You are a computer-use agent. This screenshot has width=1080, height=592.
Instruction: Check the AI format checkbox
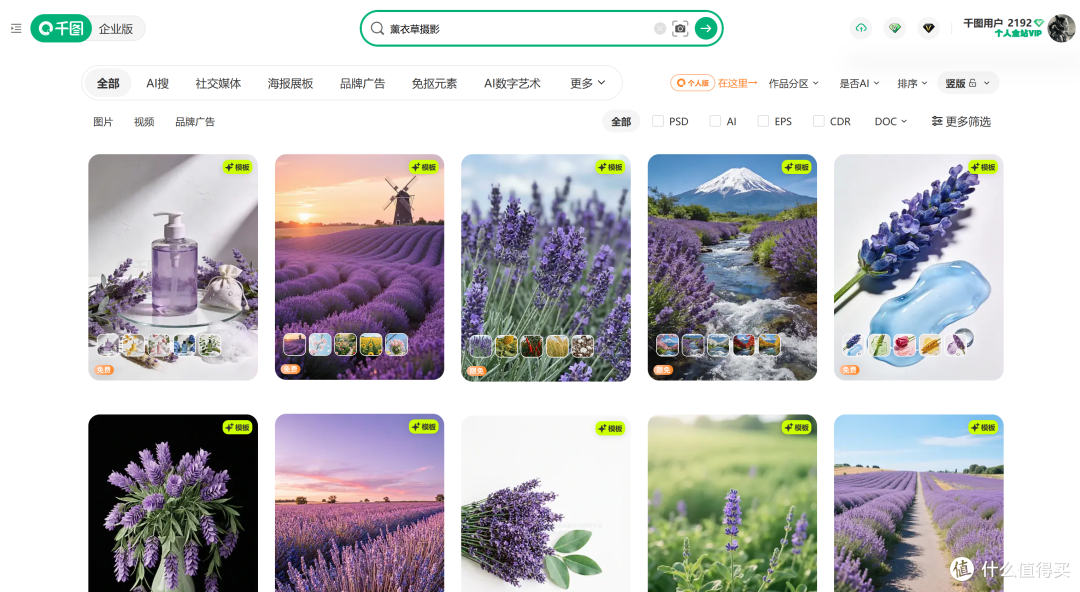tap(715, 121)
